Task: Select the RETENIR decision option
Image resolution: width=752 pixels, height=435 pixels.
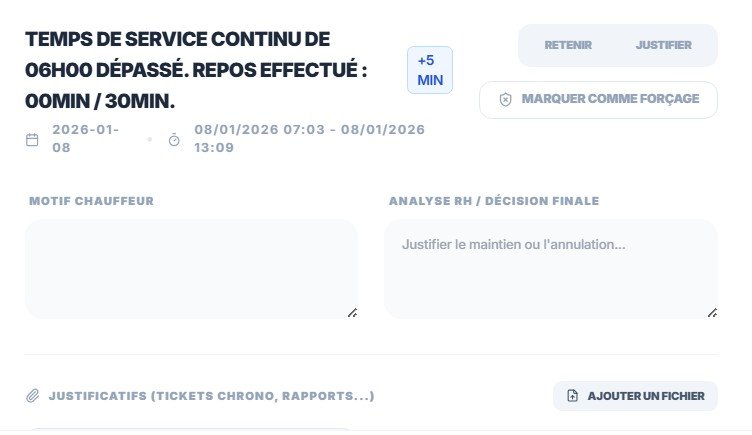Action: click(568, 45)
